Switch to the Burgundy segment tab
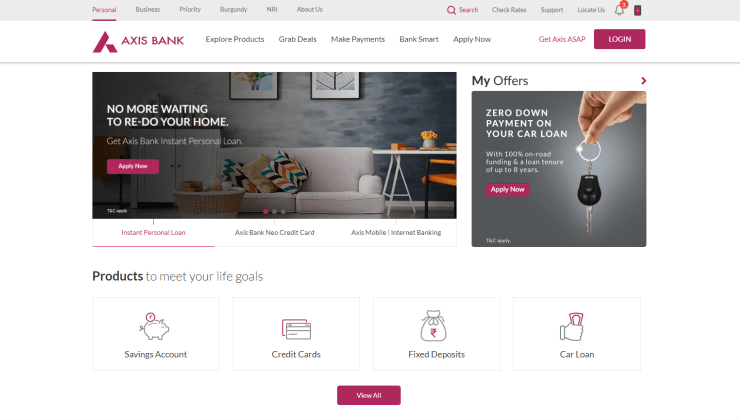 pyautogui.click(x=234, y=9)
